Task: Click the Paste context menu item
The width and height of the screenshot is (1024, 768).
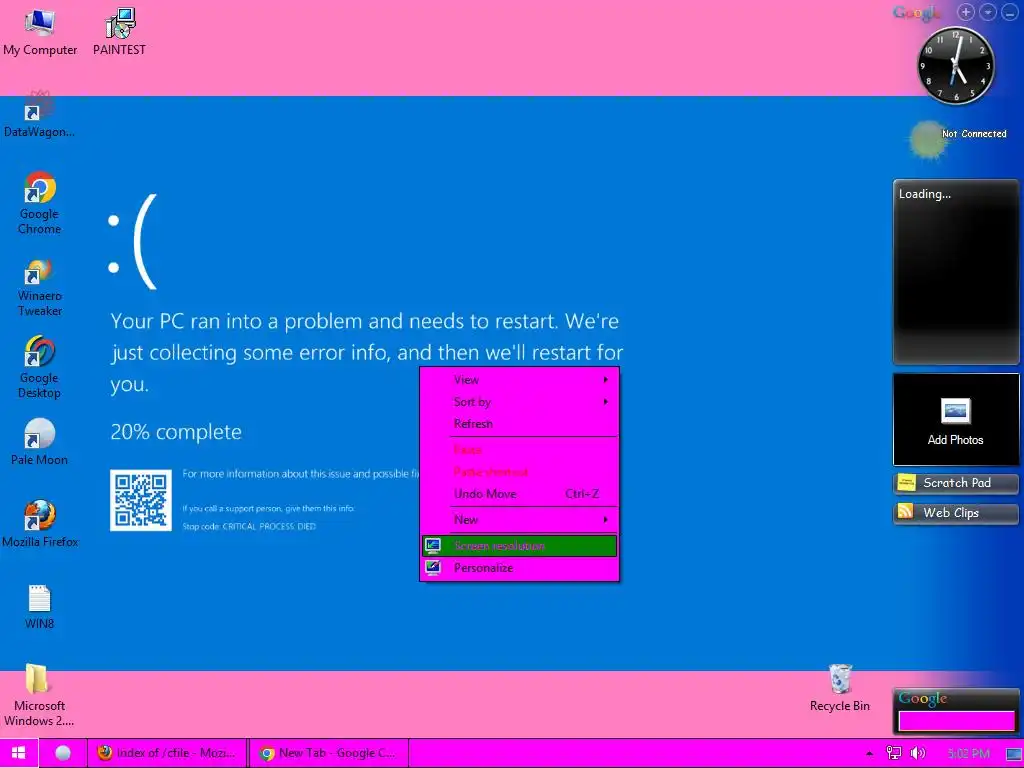Action: 519,449
